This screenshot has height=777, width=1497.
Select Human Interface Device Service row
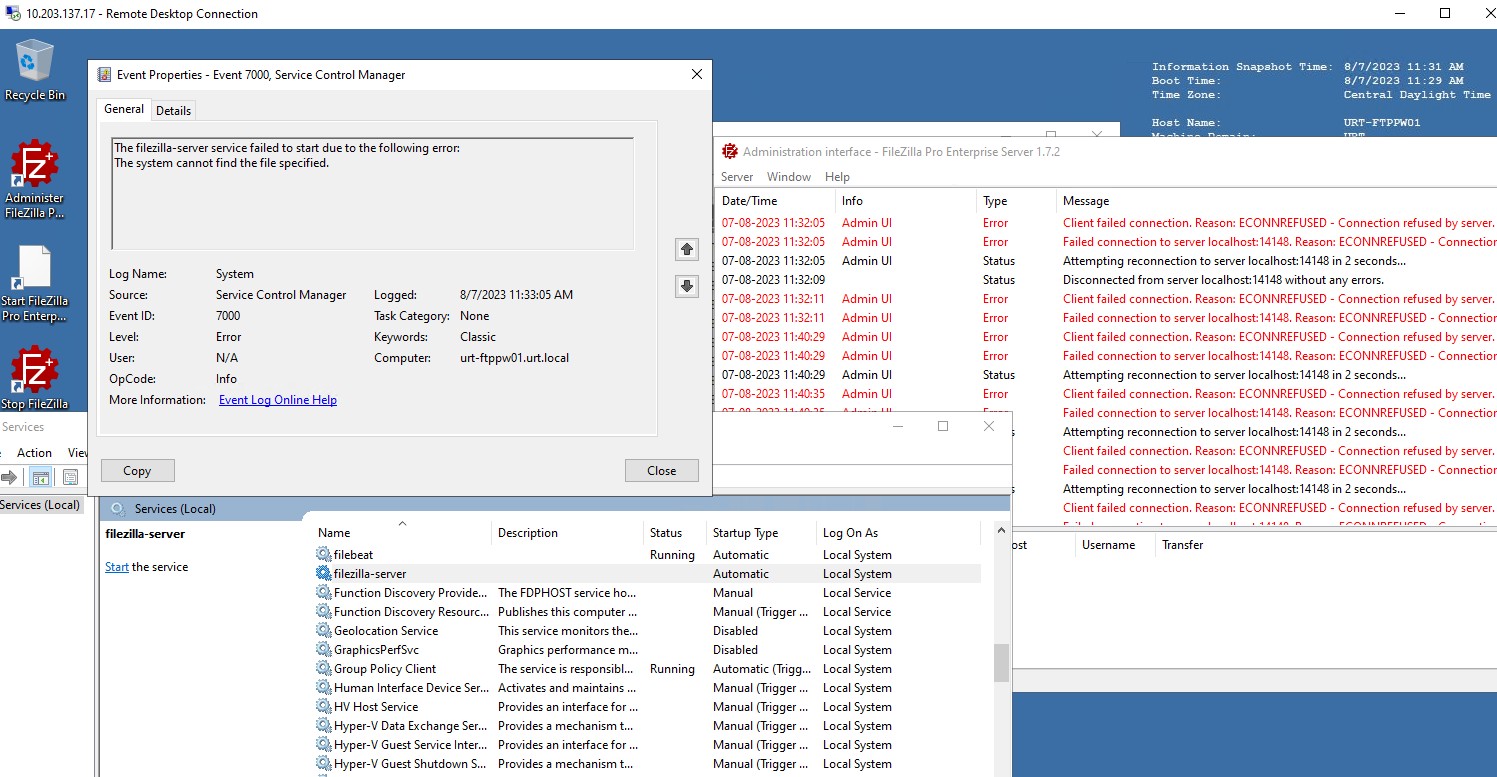tap(648, 687)
